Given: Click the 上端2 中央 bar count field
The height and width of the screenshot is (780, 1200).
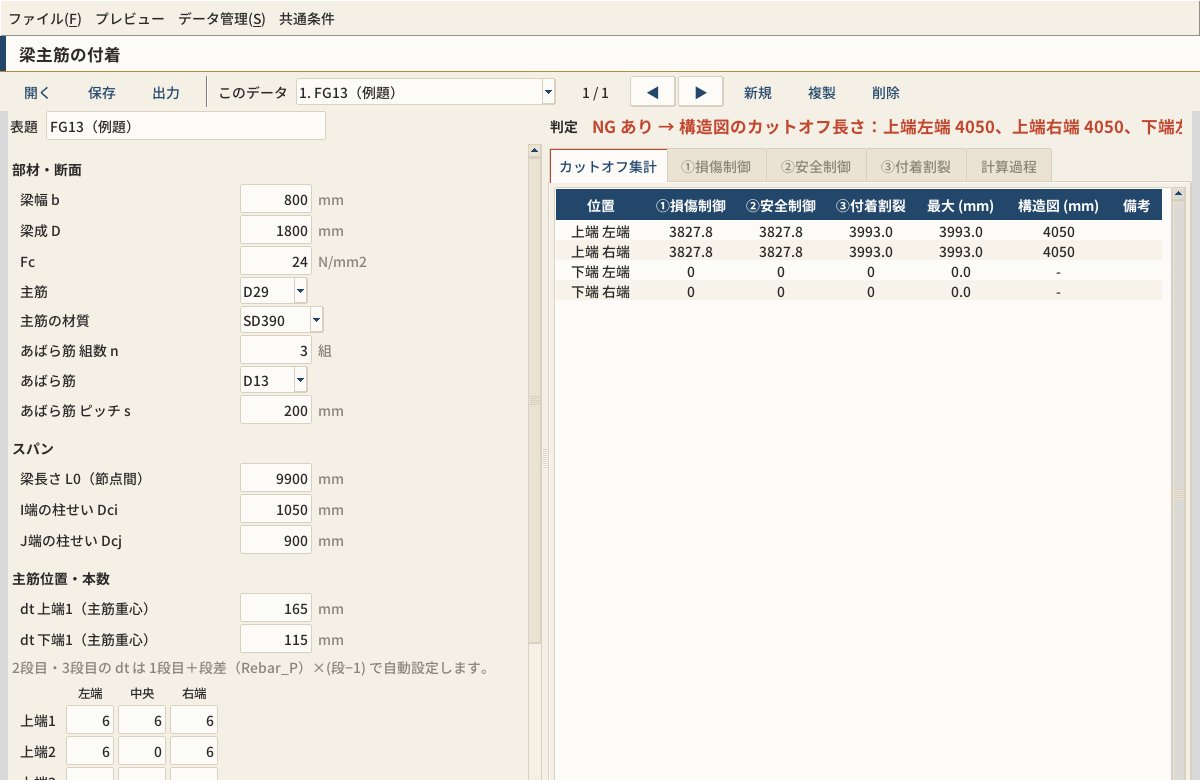Looking at the screenshot, I should click(x=142, y=751).
